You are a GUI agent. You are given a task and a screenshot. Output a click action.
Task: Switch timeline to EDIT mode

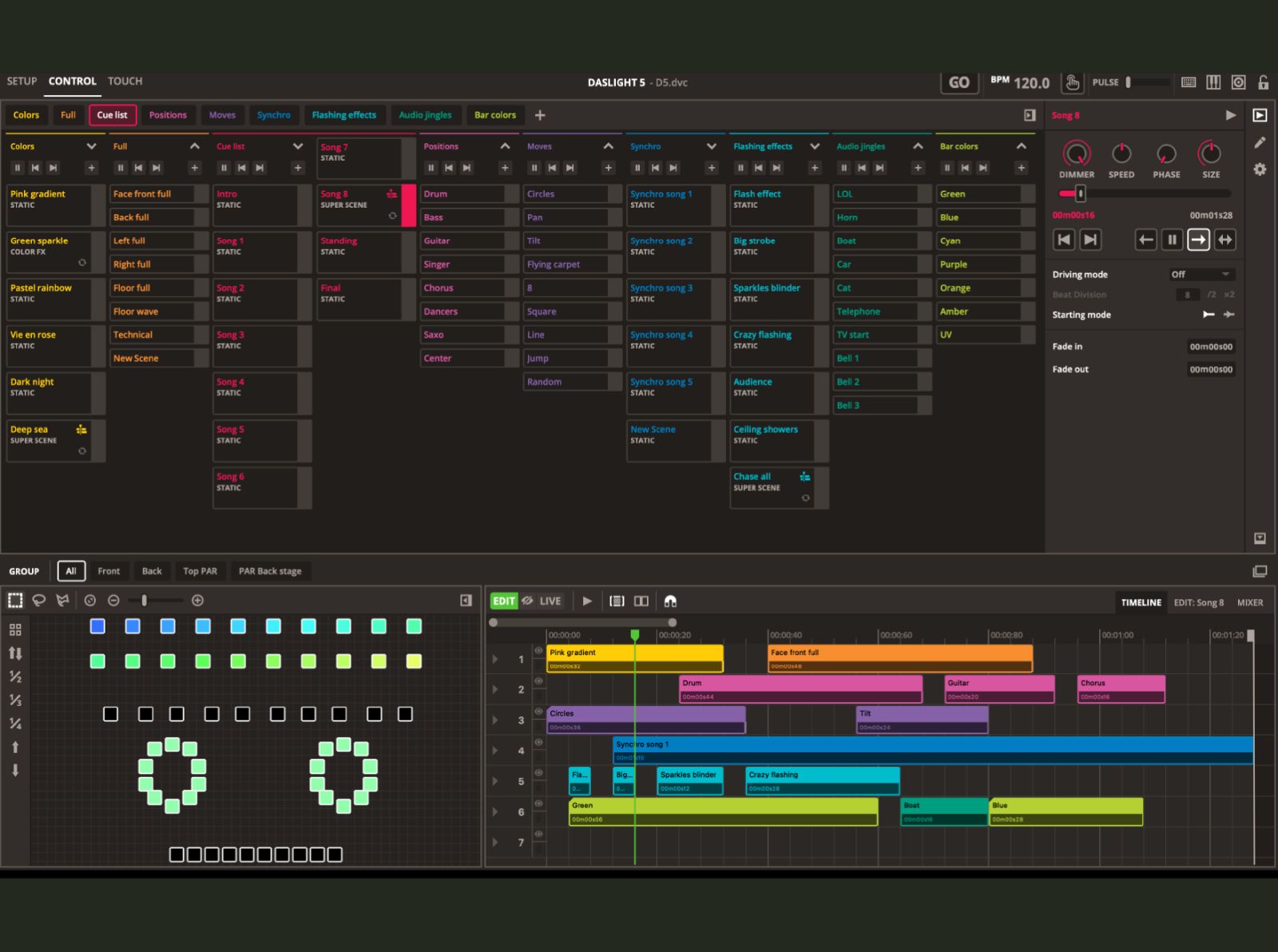coord(503,601)
